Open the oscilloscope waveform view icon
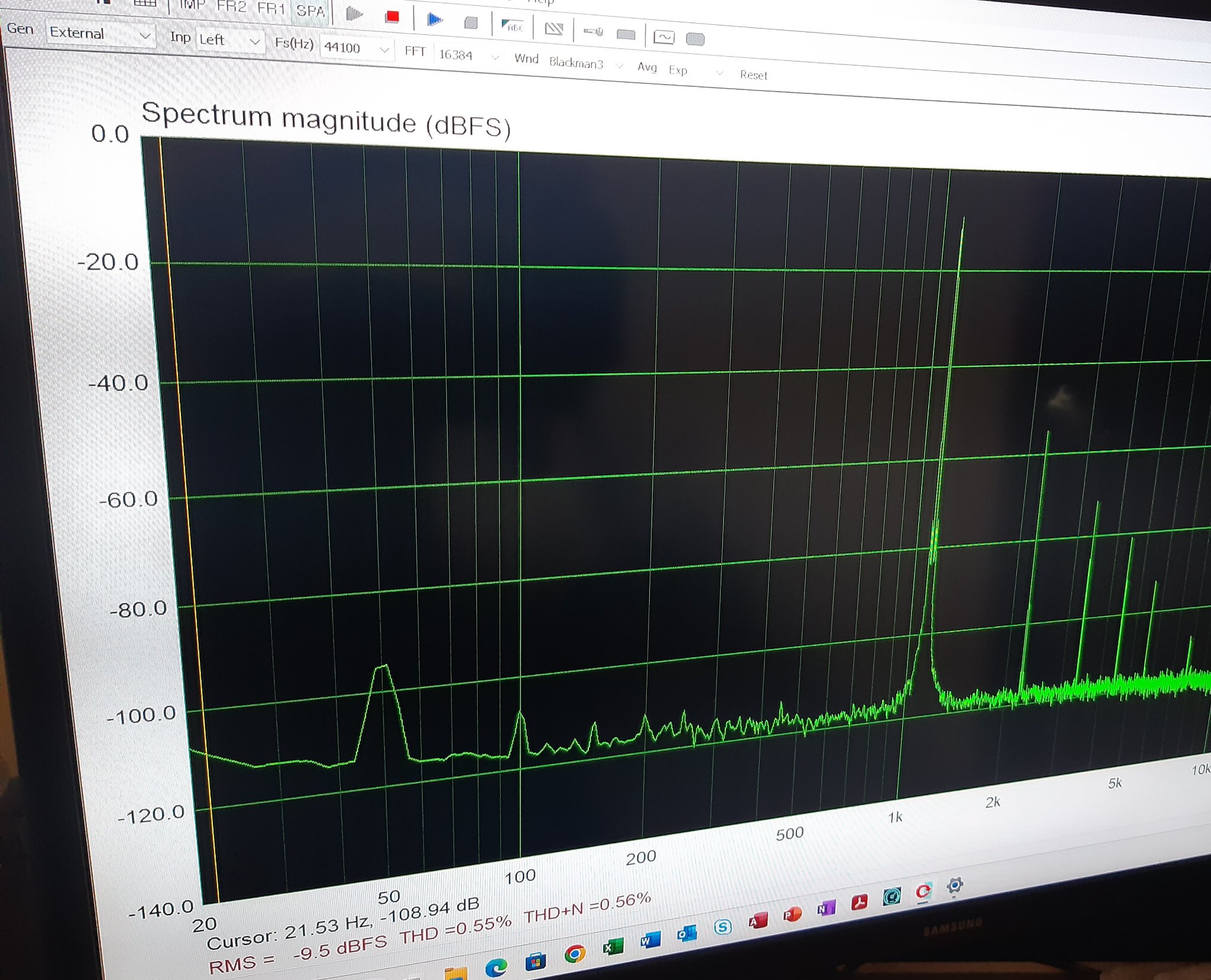 click(x=663, y=37)
